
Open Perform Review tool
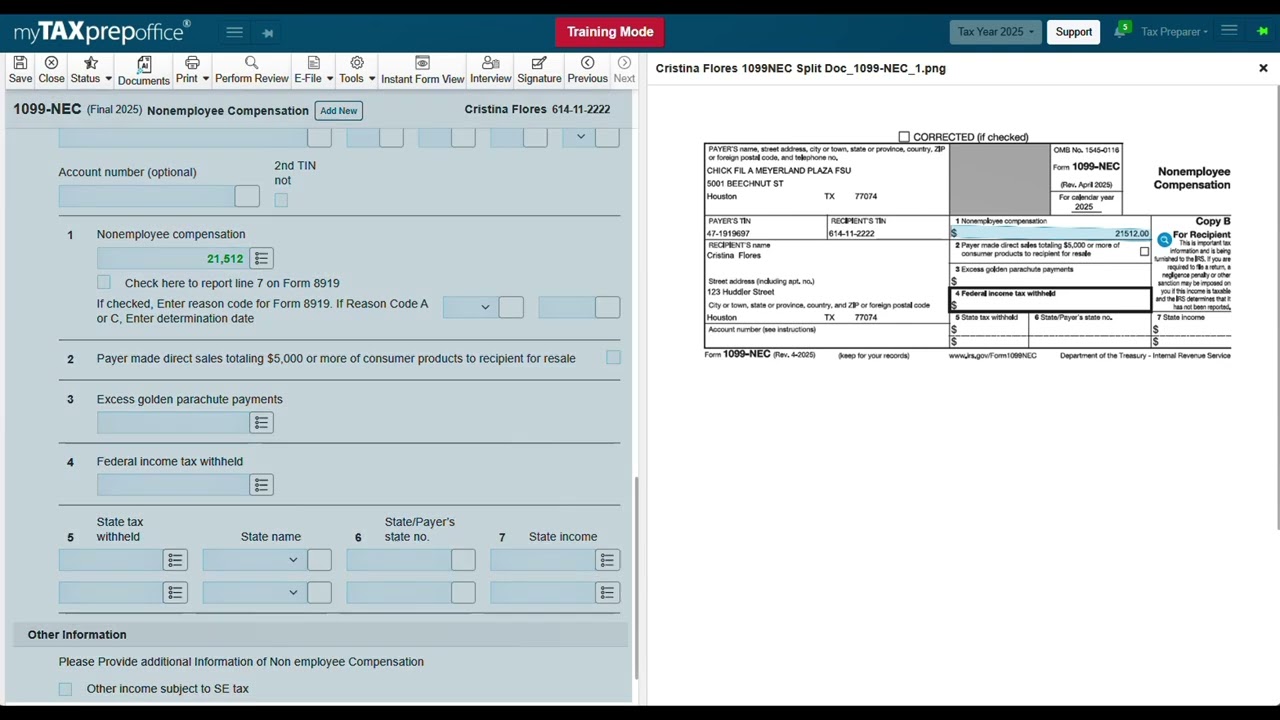(x=251, y=70)
